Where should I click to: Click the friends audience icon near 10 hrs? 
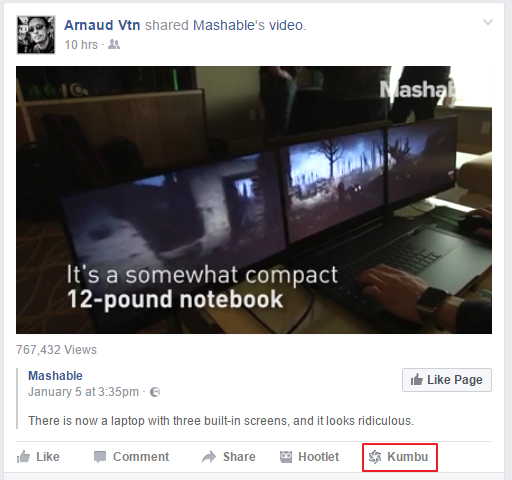[114, 44]
